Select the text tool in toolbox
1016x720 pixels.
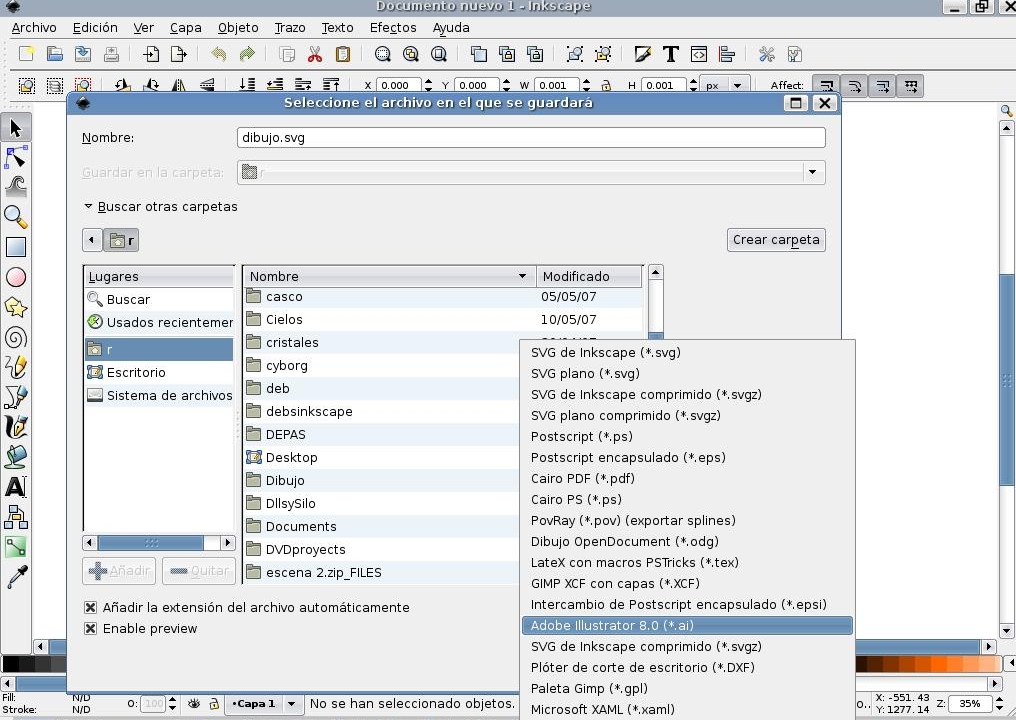pyautogui.click(x=16, y=487)
